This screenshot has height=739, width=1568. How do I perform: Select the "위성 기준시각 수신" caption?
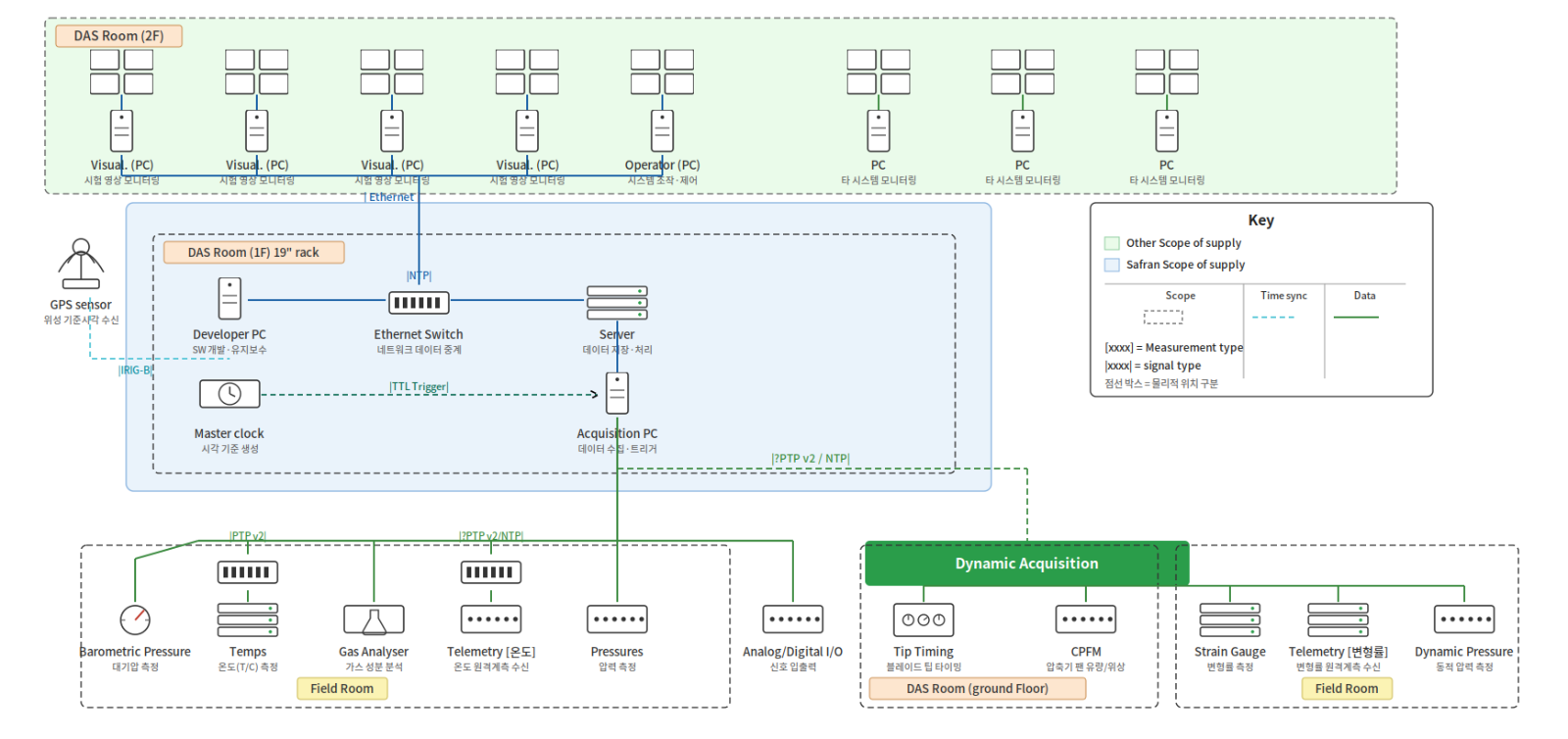point(80,320)
